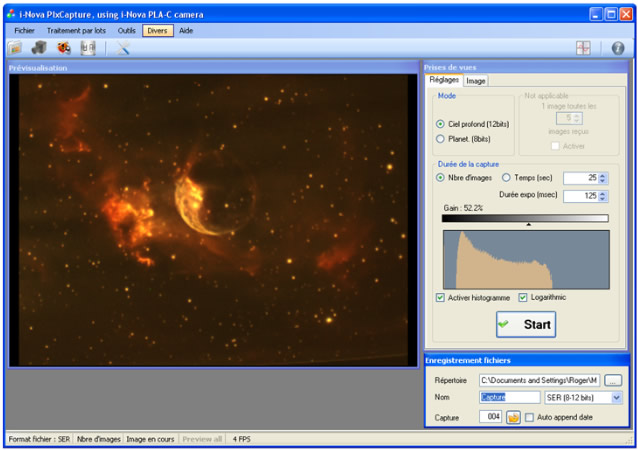Click the fourth toolbar icon before the separator
Screen dimensions: 638x450
coord(88,47)
